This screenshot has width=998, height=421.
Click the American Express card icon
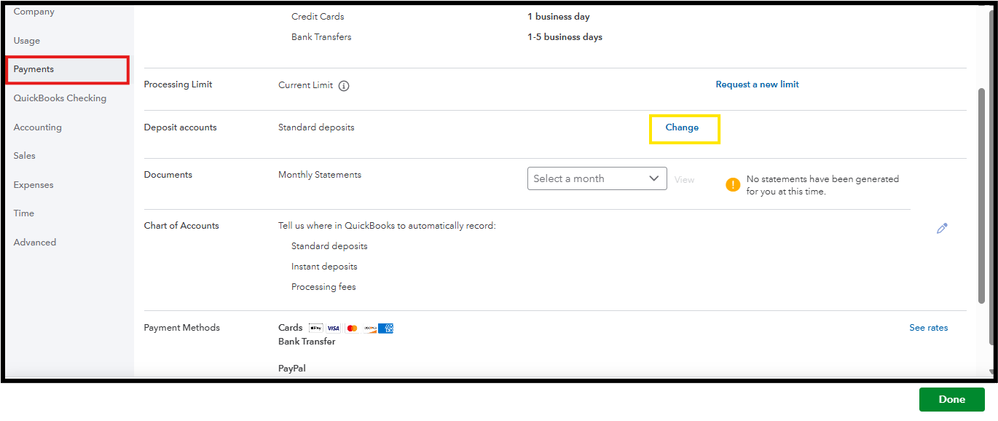(x=386, y=328)
